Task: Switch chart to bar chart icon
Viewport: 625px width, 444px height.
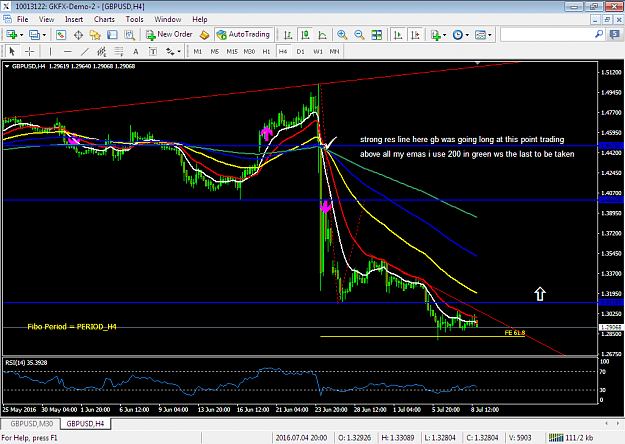Action: (x=288, y=35)
